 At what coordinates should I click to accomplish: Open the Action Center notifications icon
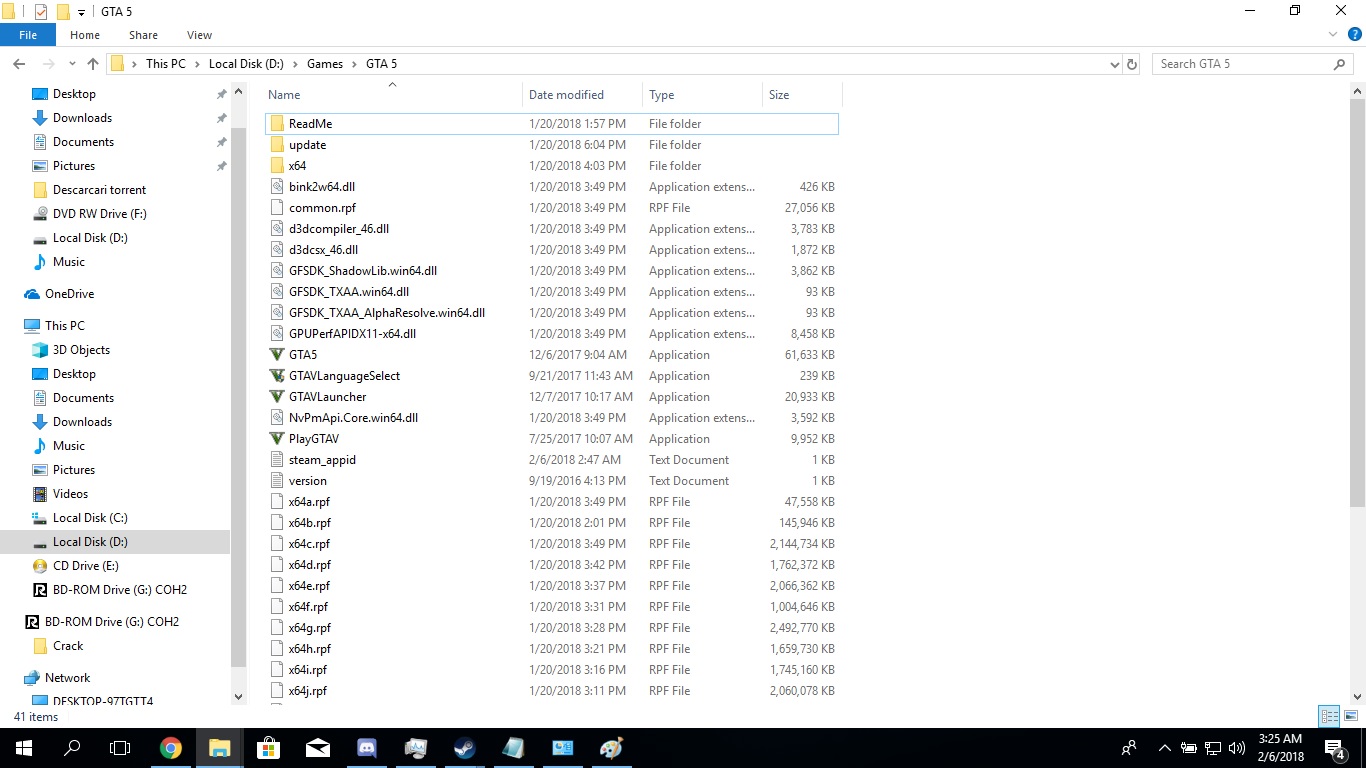point(1336,748)
